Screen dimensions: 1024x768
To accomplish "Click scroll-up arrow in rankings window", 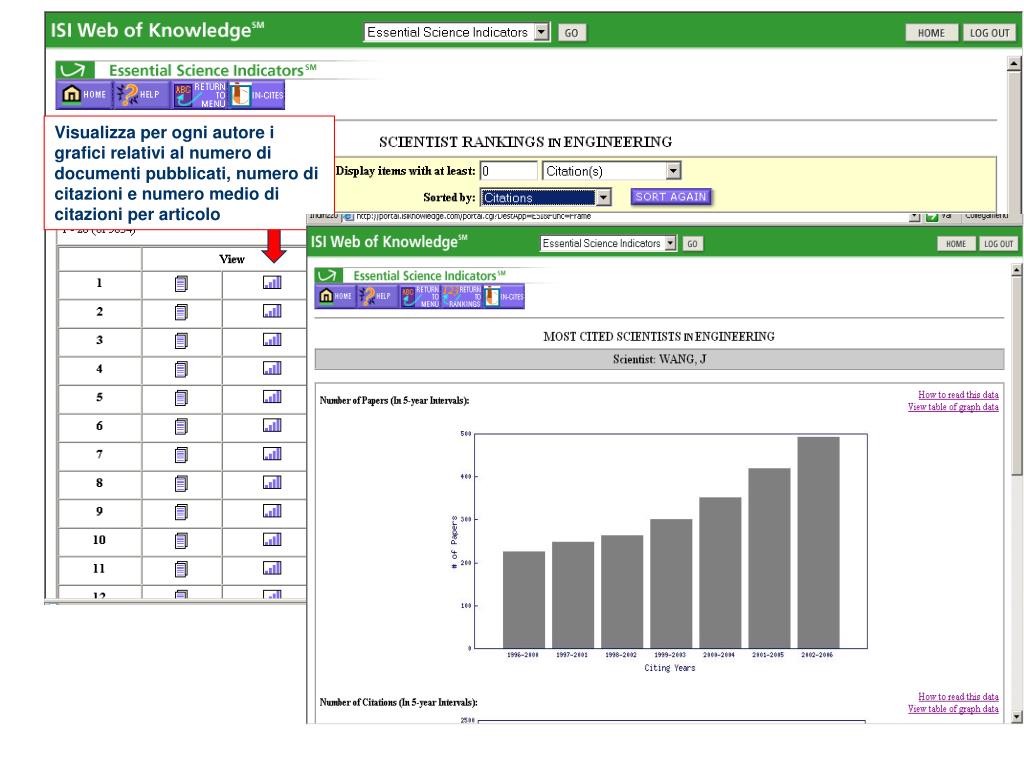I will pyautogui.click(x=1014, y=63).
